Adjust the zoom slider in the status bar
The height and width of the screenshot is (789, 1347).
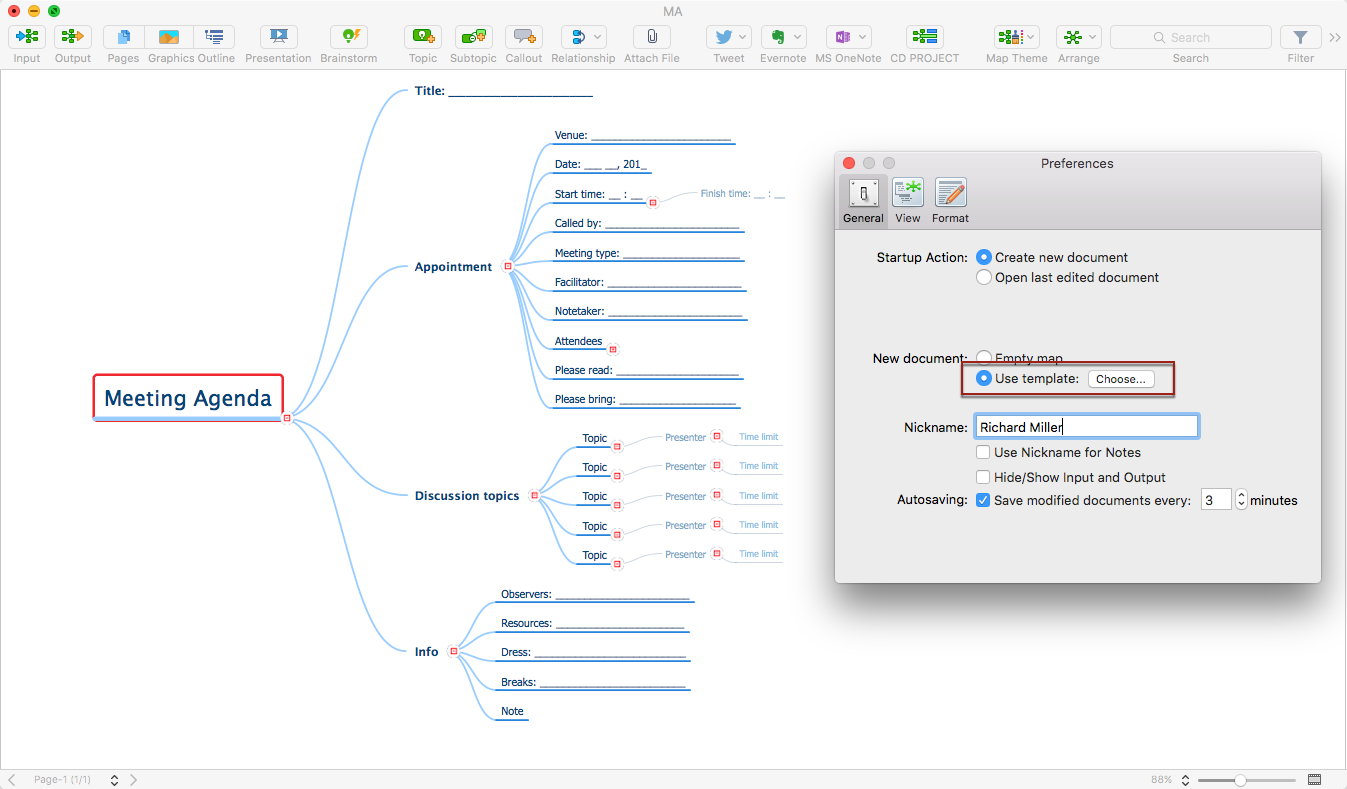pyautogui.click(x=1240, y=780)
